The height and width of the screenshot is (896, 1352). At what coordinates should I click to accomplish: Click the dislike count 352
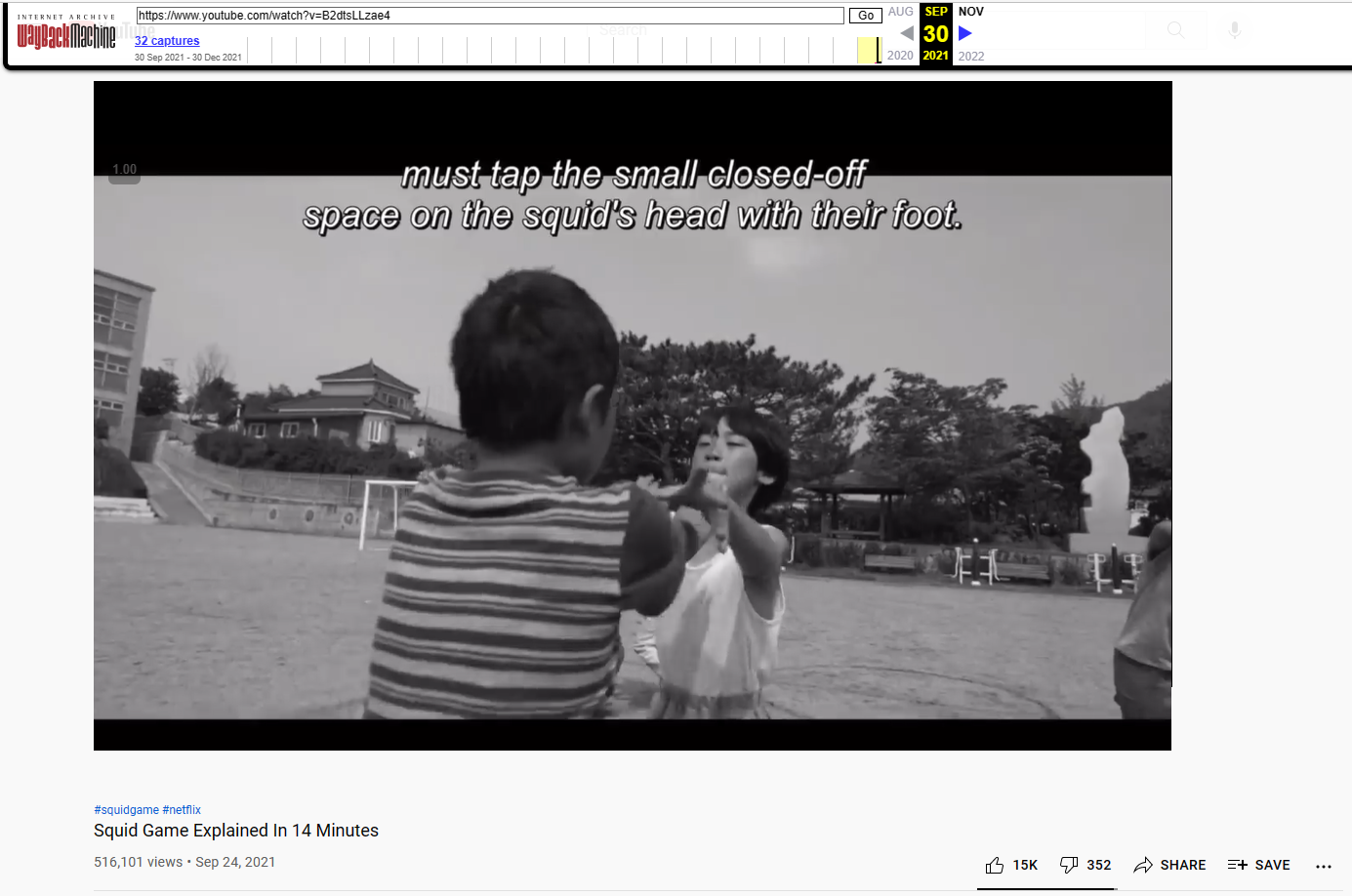click(x=1099, y=865)
